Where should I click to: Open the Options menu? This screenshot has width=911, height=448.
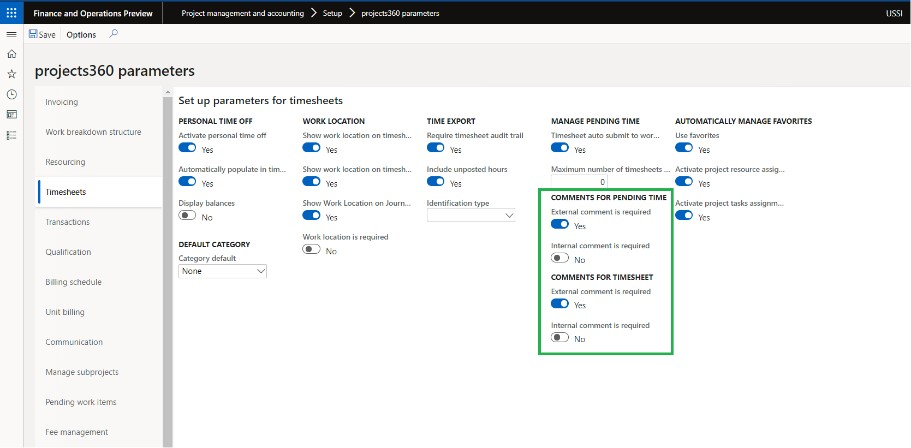pyautogui.click(x=81, y=34)
